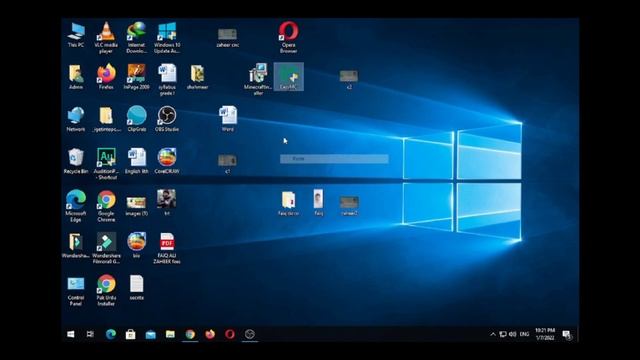Select the secrets text file icon
Viewport: 640px width, 360px height.
tap(136, 287)
